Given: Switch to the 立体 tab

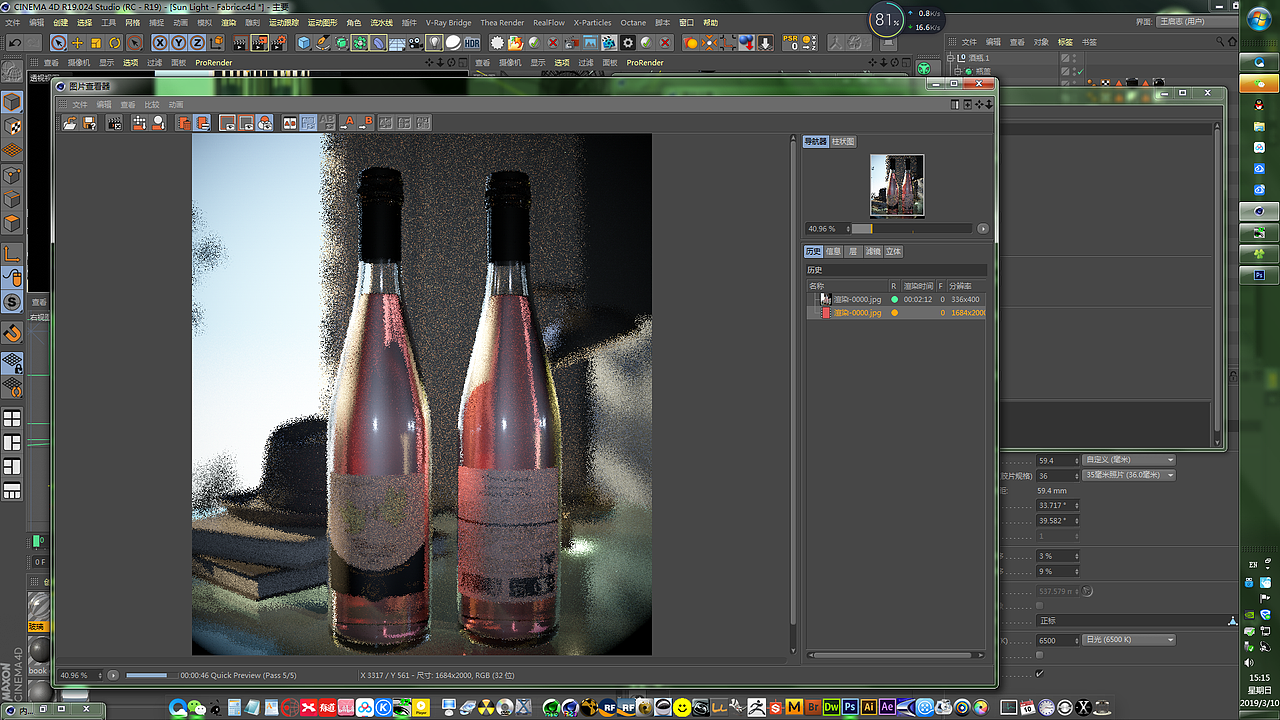Looking at the screenshot, I should (894, 251).
